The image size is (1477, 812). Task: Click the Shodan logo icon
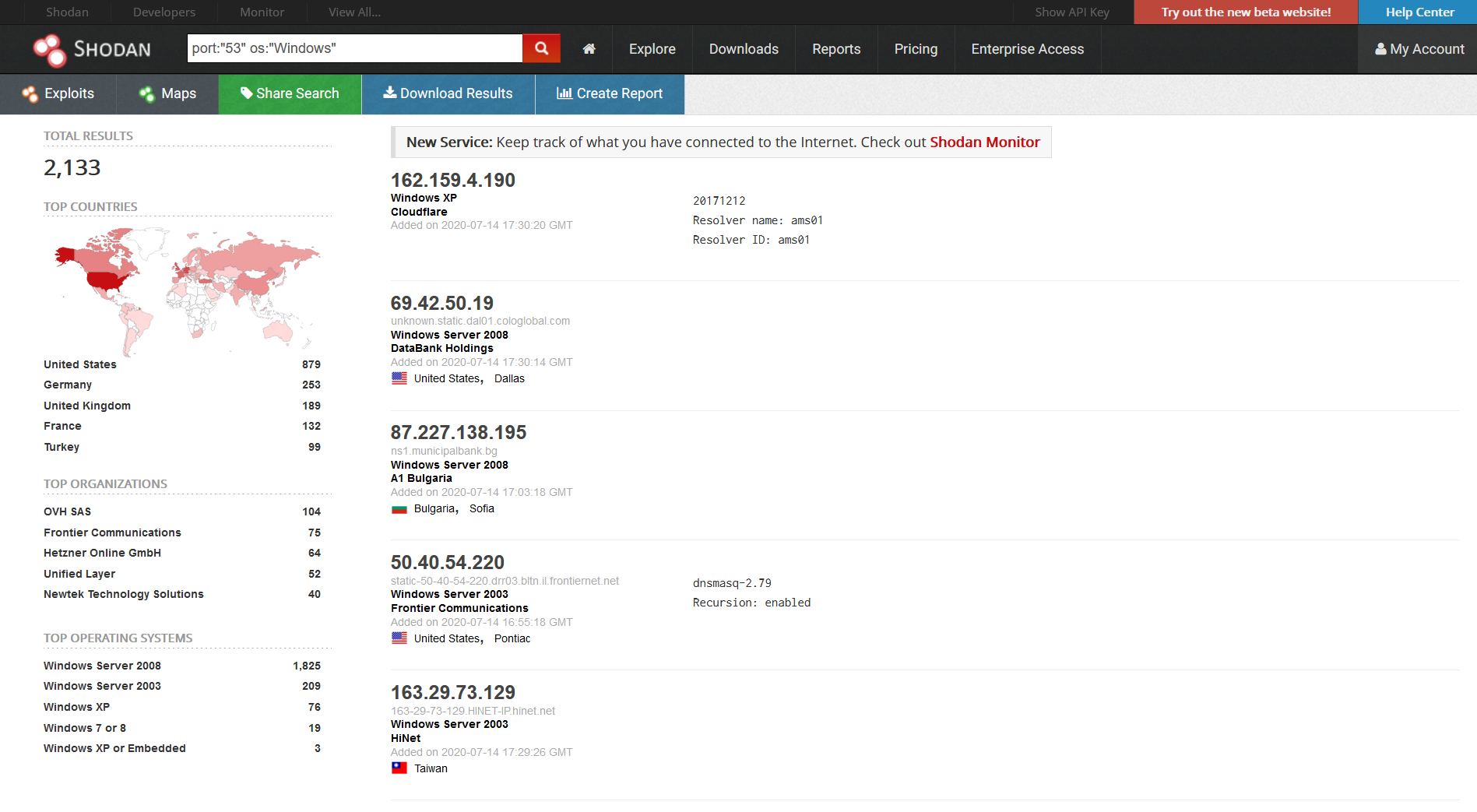(x=50, y=50)
